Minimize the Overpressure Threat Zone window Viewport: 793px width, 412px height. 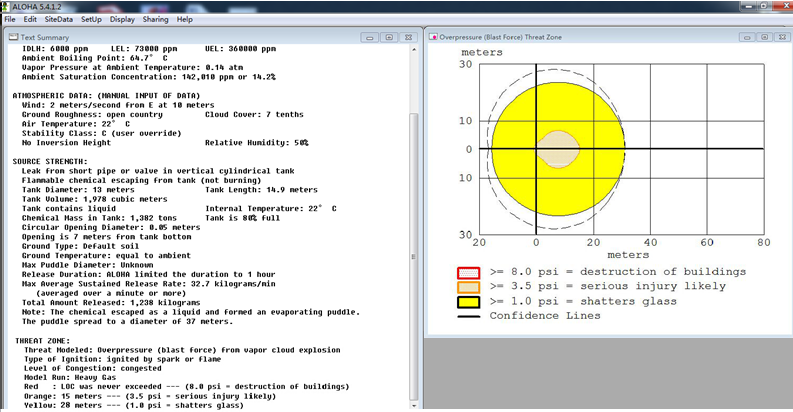pyautogui.click(x=747, y=37)
